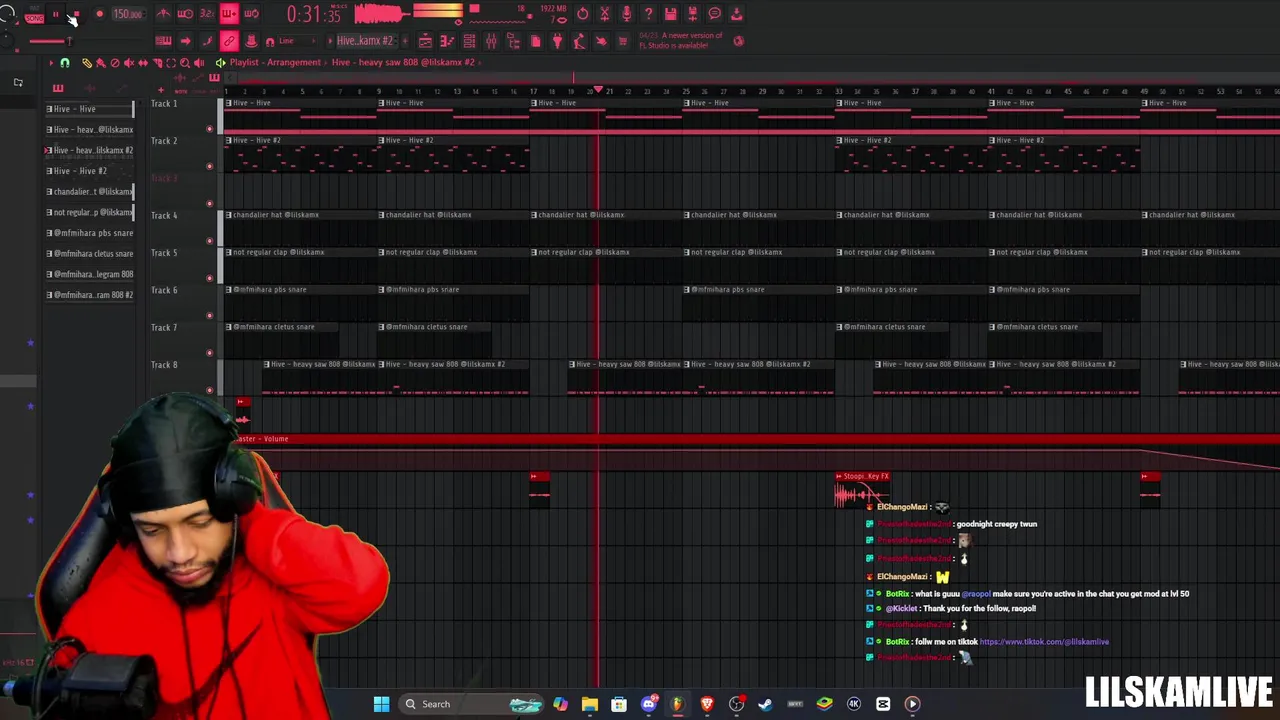This screenshot has height=720, width=1280.
Task: Select the Zoom magnifier tool in playlist
Action: 185,63
